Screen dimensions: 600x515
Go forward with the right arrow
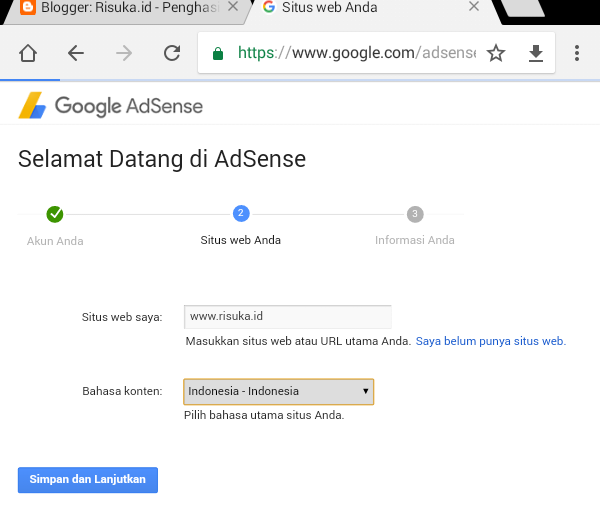[124, 53]
